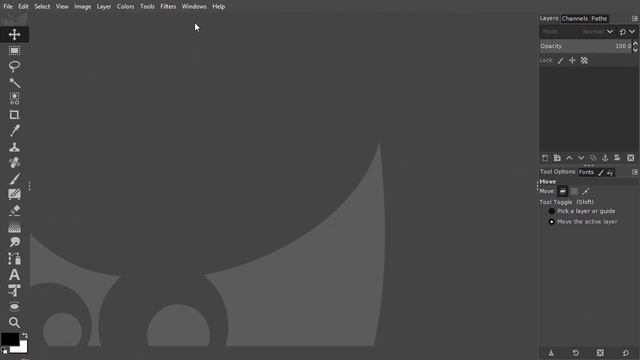Click the new layer group icon

(557, 158)
